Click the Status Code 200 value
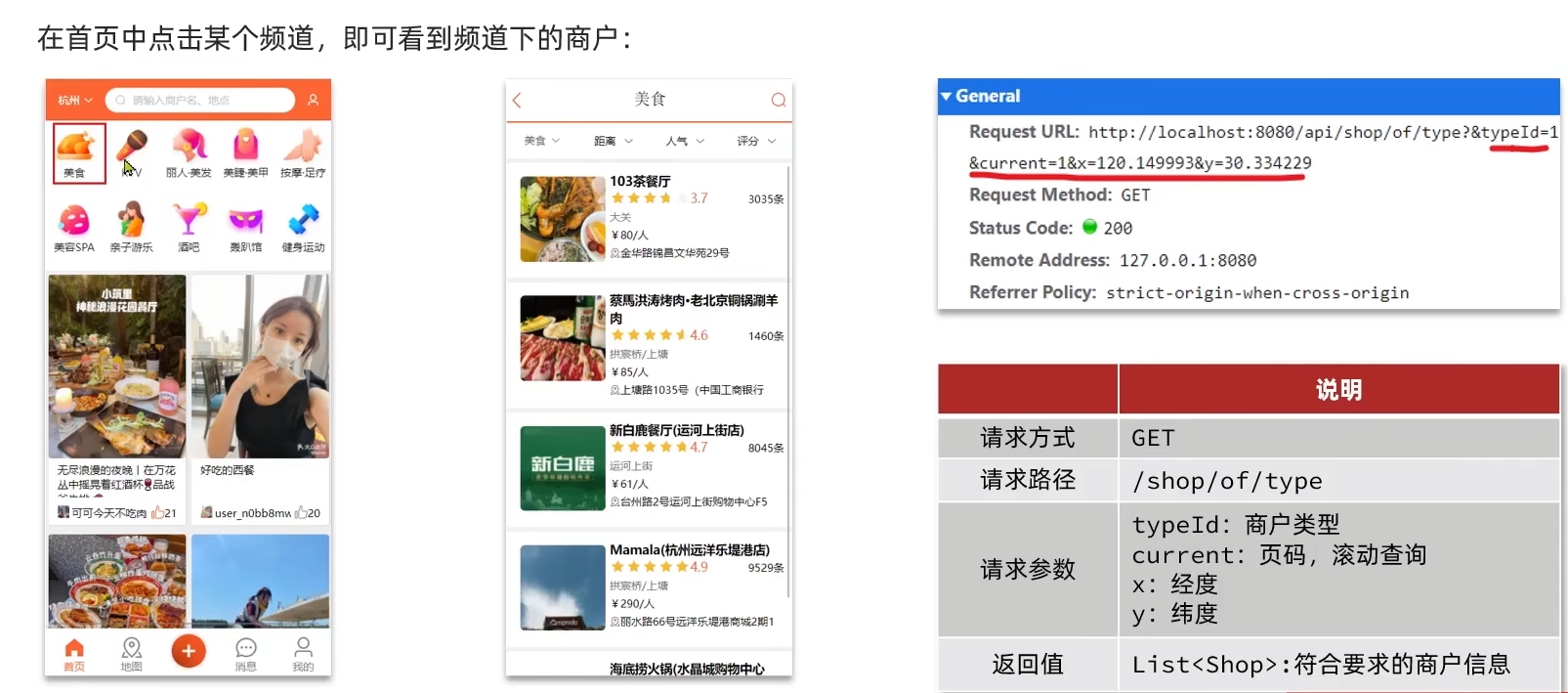Image resolution: width=1568 pixels, height=693 pixels. point(1118,228)
